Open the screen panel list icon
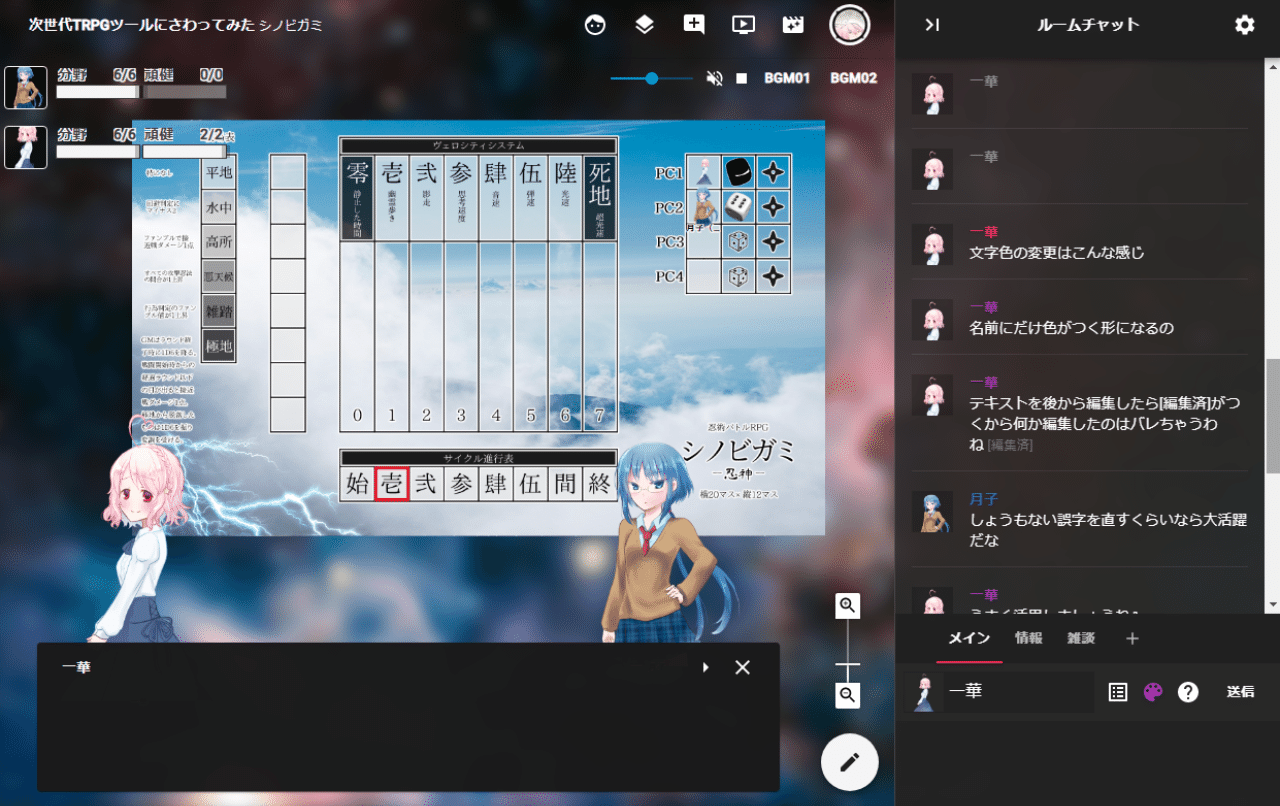1280x806 pixels. (x=743, y=25)
